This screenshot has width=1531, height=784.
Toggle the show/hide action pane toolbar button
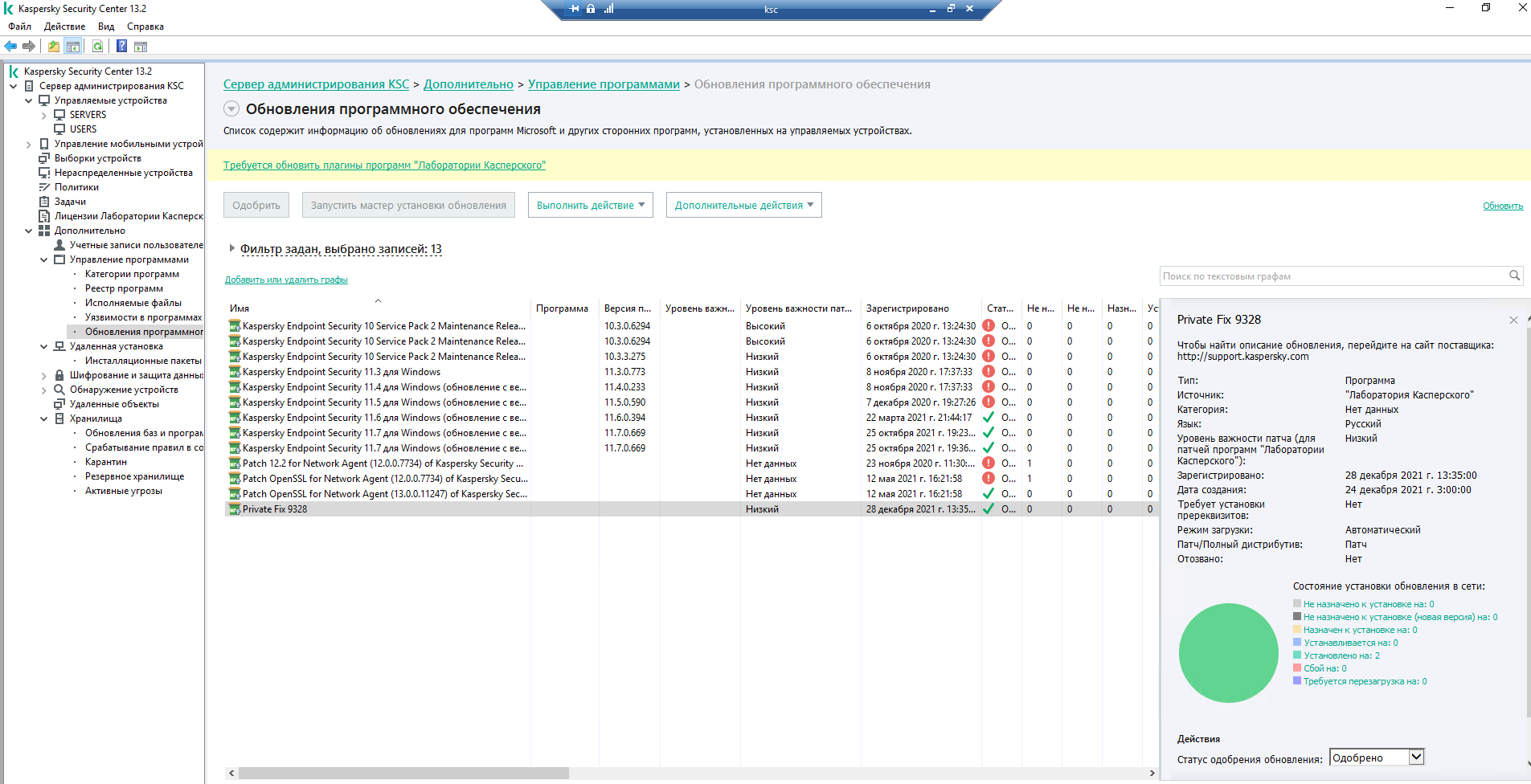141,47
